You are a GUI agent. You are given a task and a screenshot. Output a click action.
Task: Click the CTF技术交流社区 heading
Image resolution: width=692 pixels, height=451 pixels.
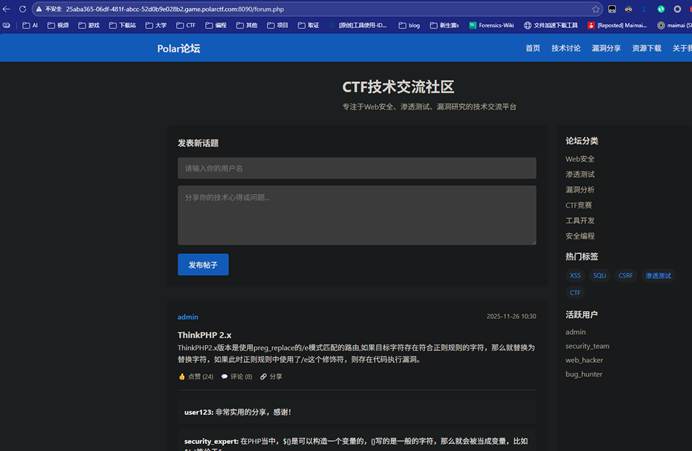coord(398,87)
